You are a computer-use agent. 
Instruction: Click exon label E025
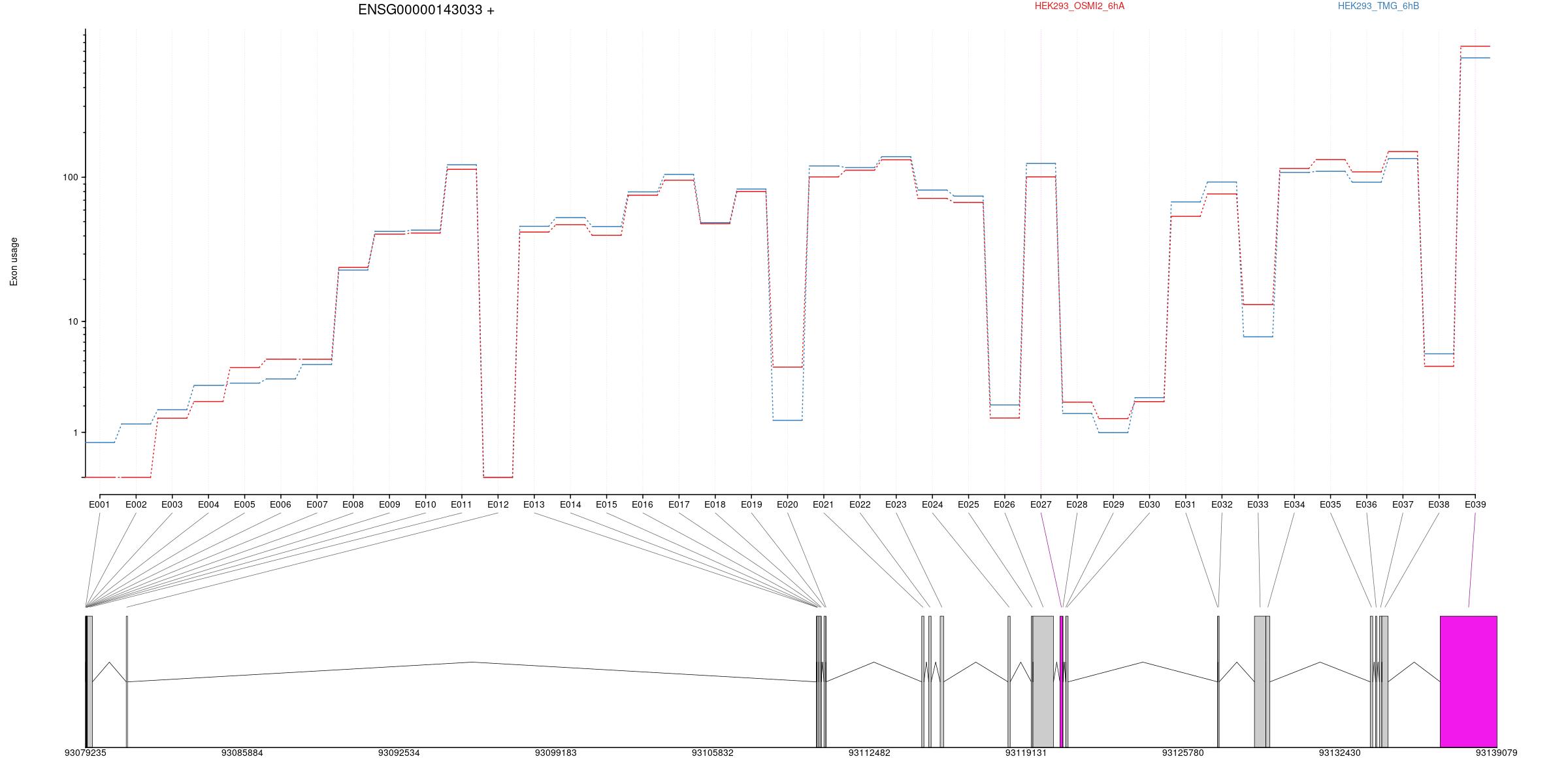(x=968, y=504)
